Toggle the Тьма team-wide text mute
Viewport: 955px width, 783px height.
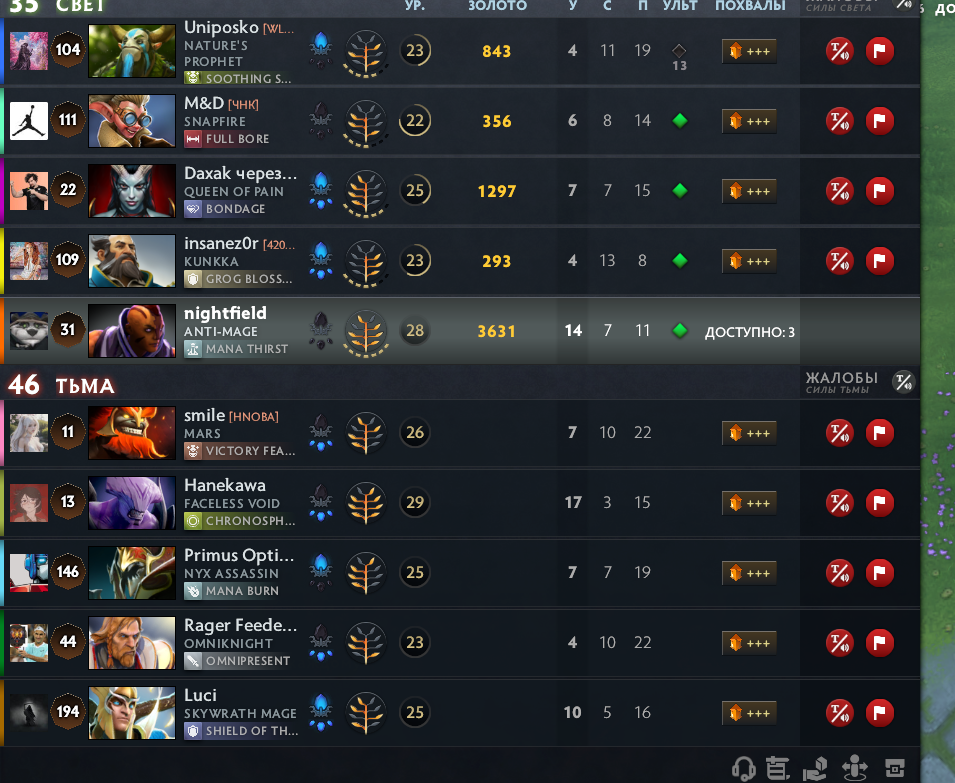(903, 382)
